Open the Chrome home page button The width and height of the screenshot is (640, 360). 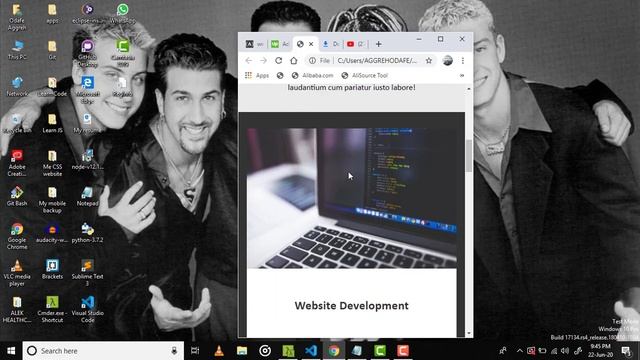click(x=293, y=60)
